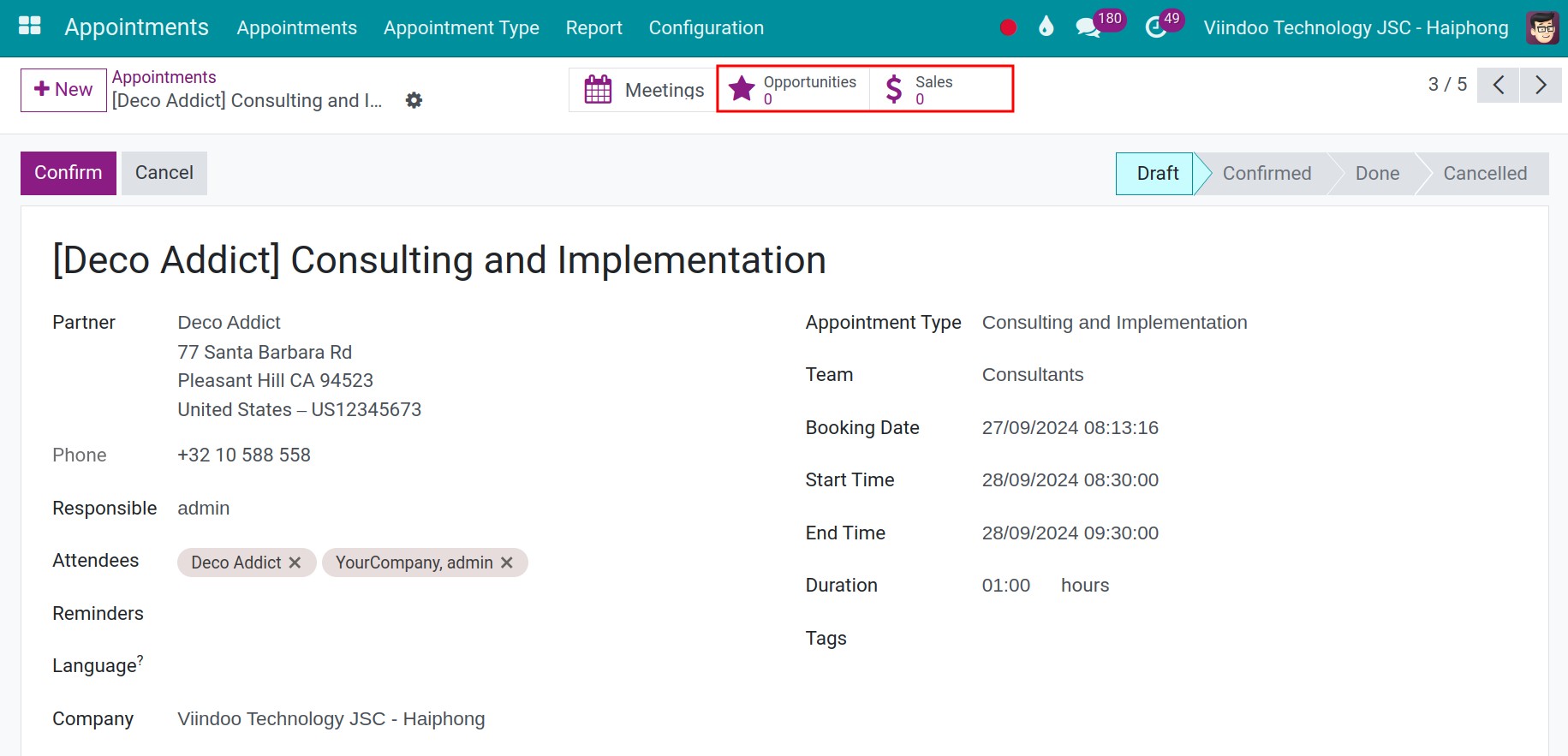
Task: Open the gear actions menu
Action: [x=414, y=100]
